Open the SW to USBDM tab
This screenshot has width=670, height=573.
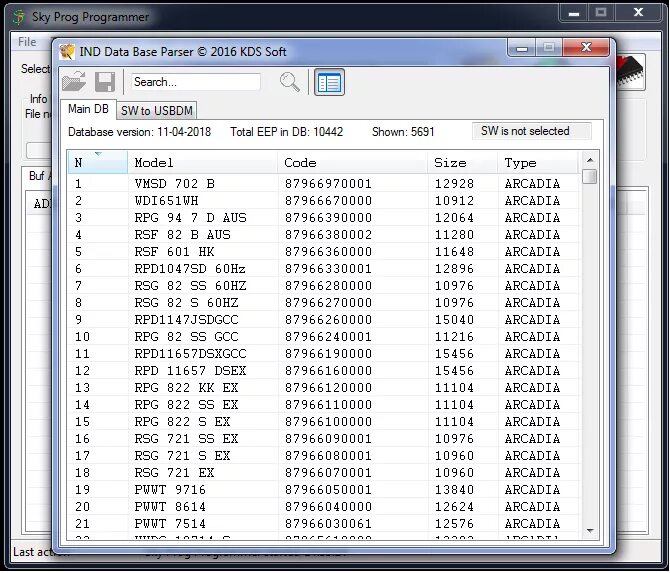(x=157, y=111)
